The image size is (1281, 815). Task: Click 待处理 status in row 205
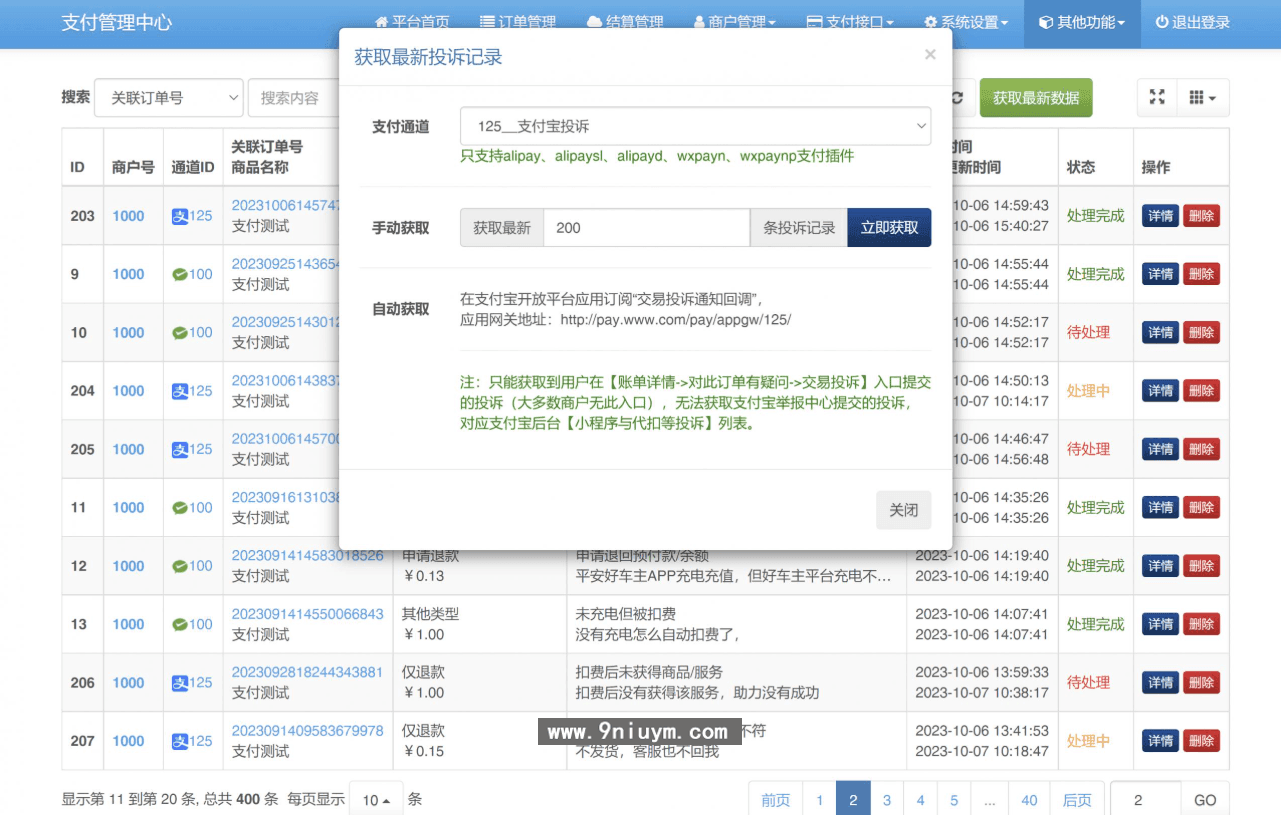tap(1088, 449)
